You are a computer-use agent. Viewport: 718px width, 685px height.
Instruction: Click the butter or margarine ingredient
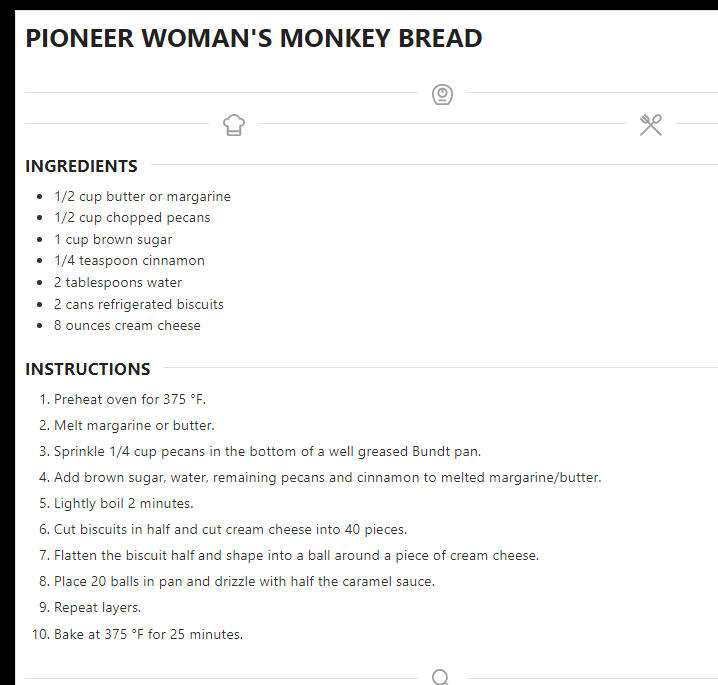click(142, 196)
